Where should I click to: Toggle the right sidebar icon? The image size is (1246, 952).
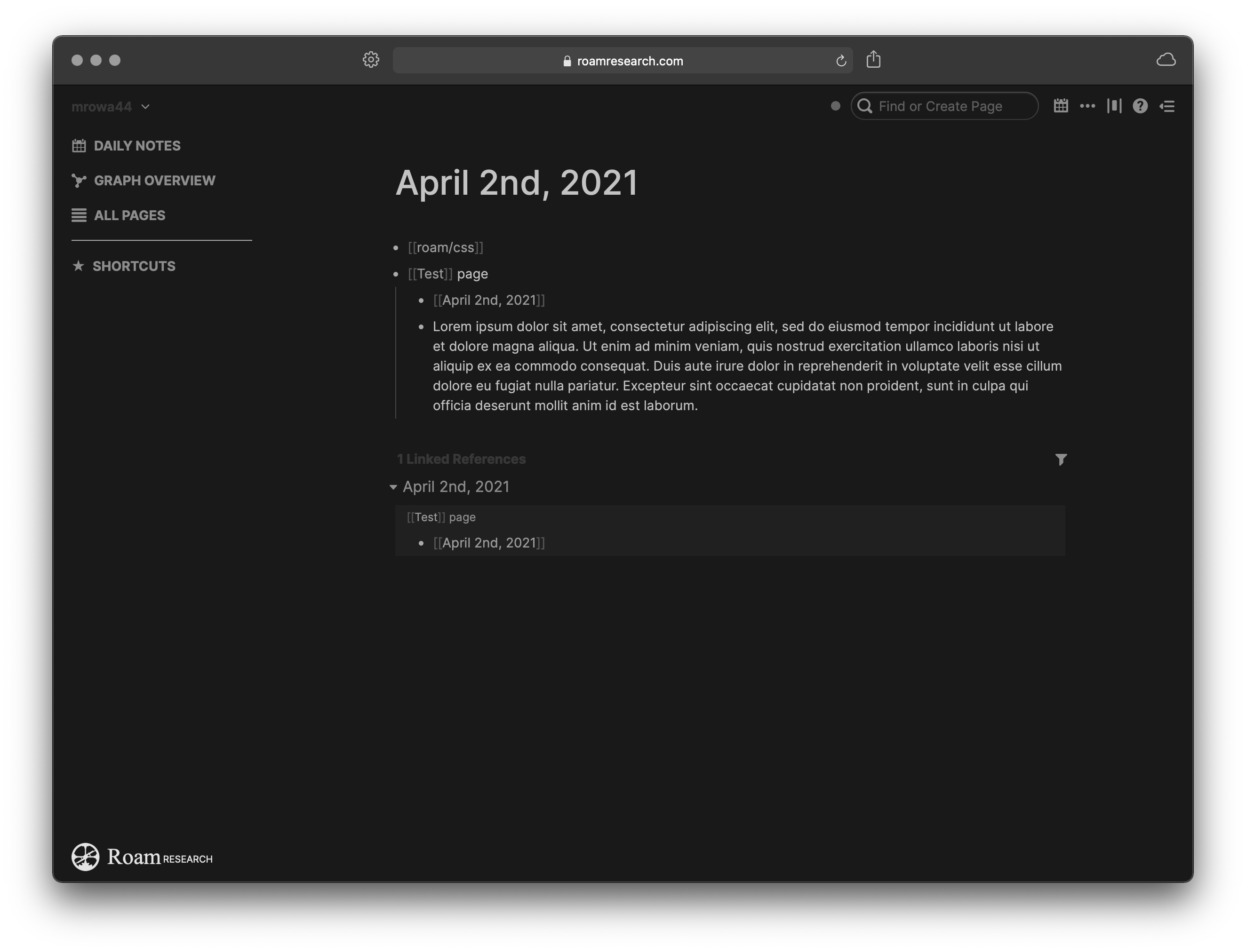click(1166, 106)
